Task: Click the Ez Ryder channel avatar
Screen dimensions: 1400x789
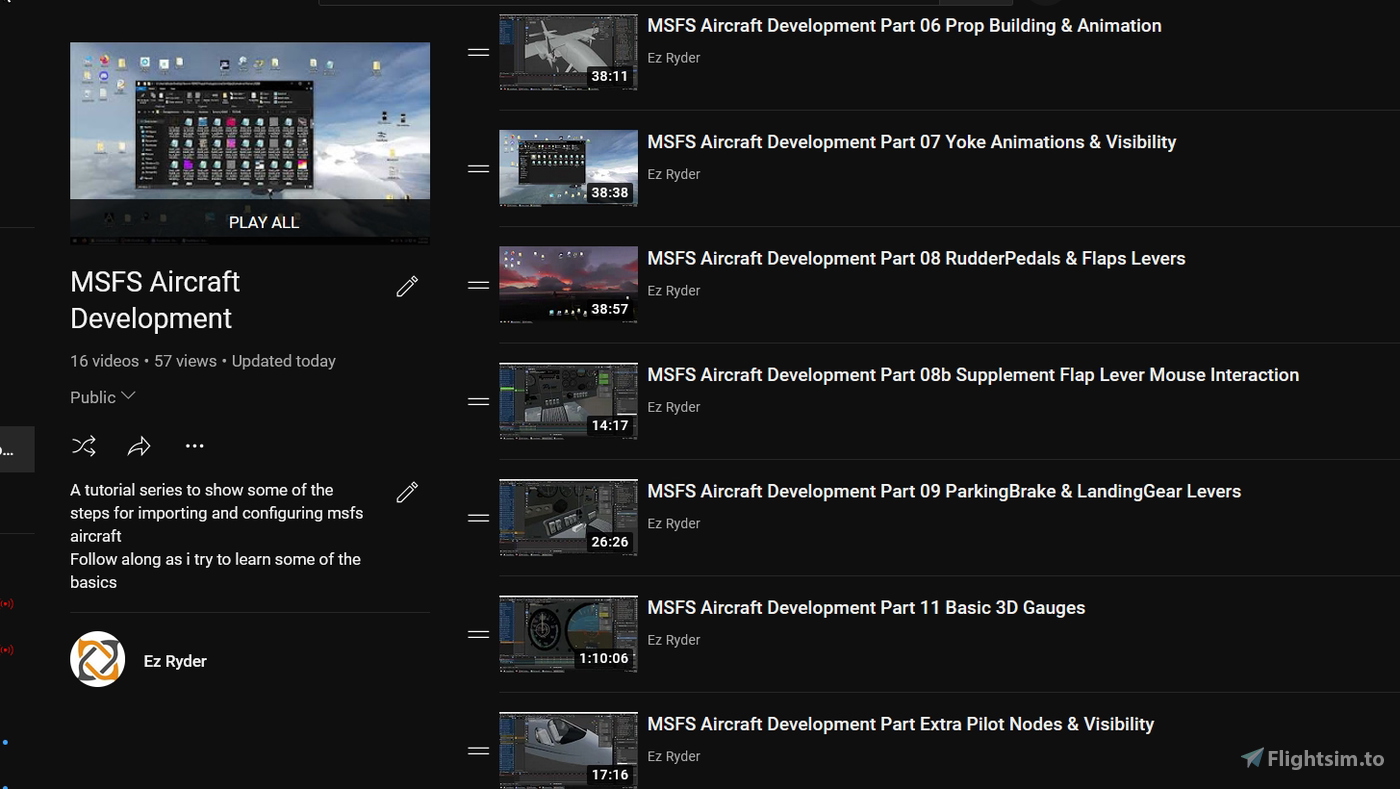Action: 97,659
